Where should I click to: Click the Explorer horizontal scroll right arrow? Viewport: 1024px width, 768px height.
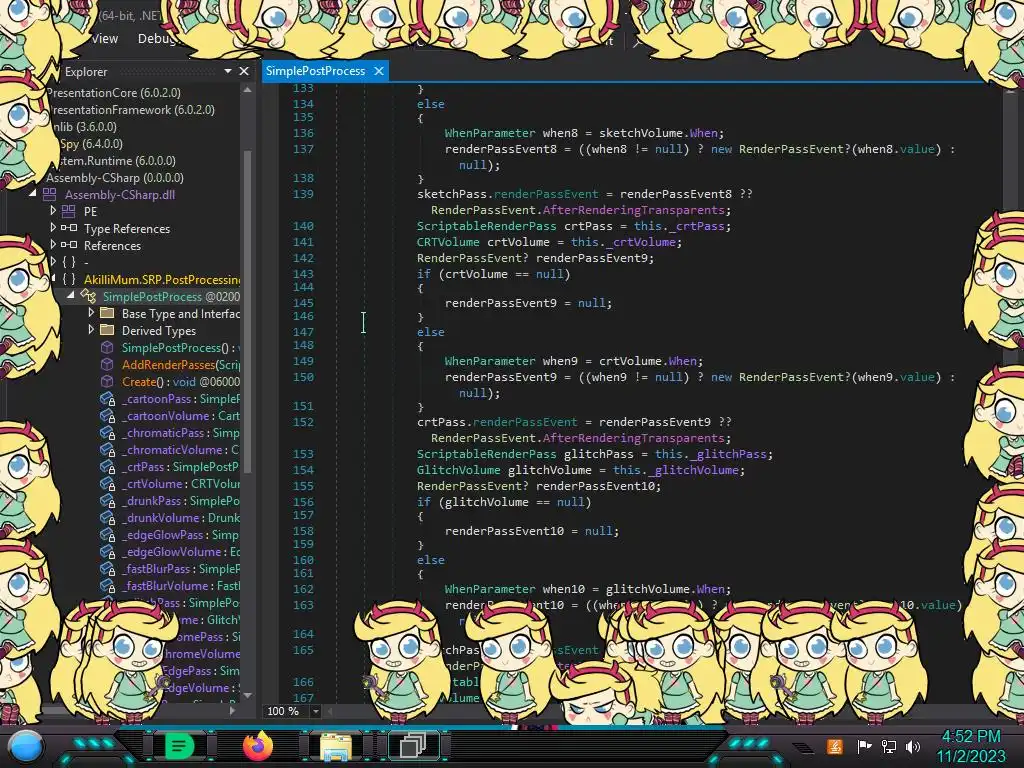233,710
